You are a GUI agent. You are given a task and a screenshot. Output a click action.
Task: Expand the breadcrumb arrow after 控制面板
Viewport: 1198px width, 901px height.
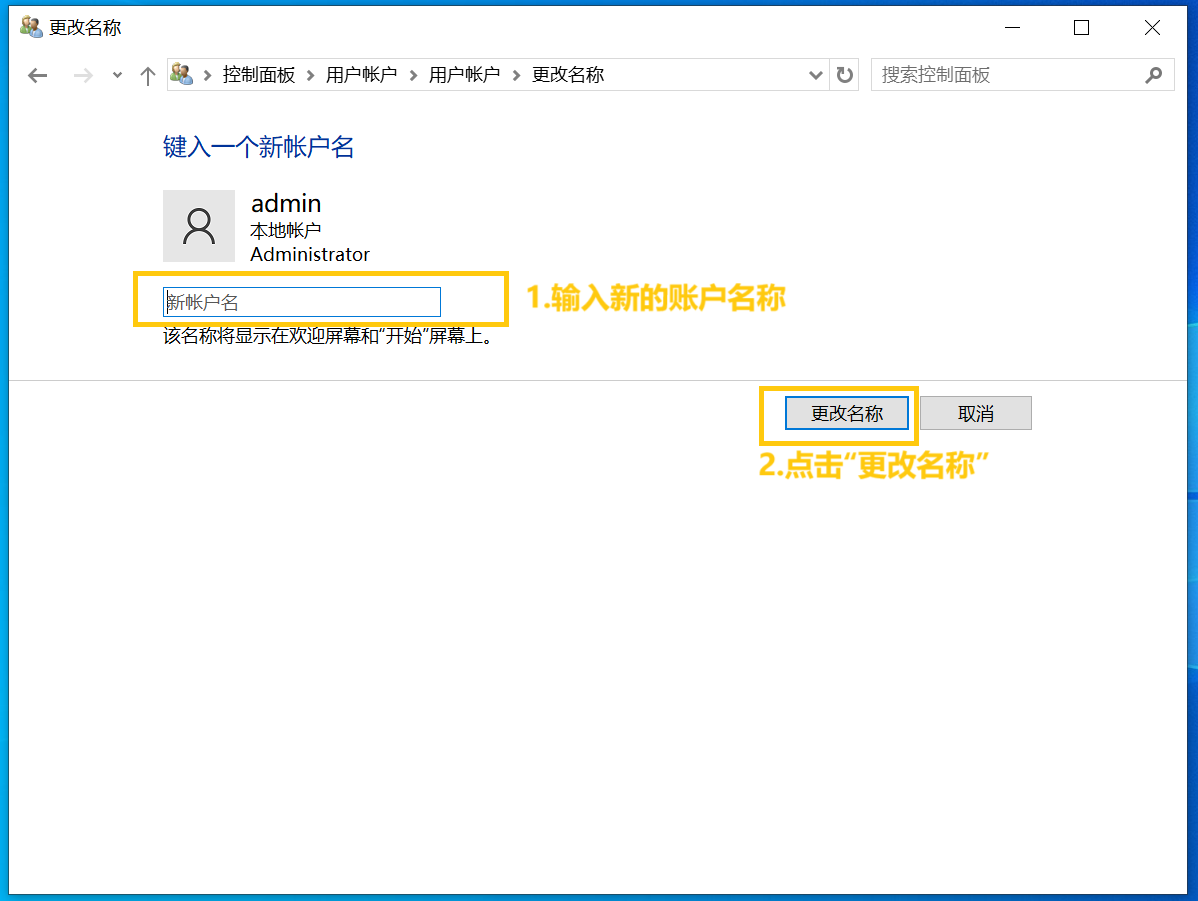(308, 74)
